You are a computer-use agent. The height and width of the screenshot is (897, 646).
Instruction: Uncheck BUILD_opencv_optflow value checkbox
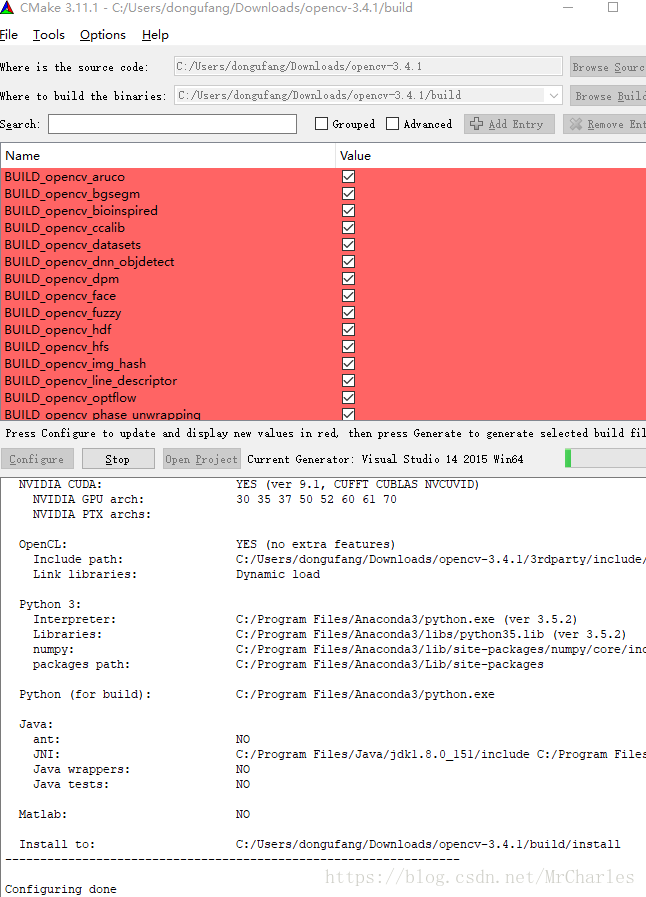point(348,398)
